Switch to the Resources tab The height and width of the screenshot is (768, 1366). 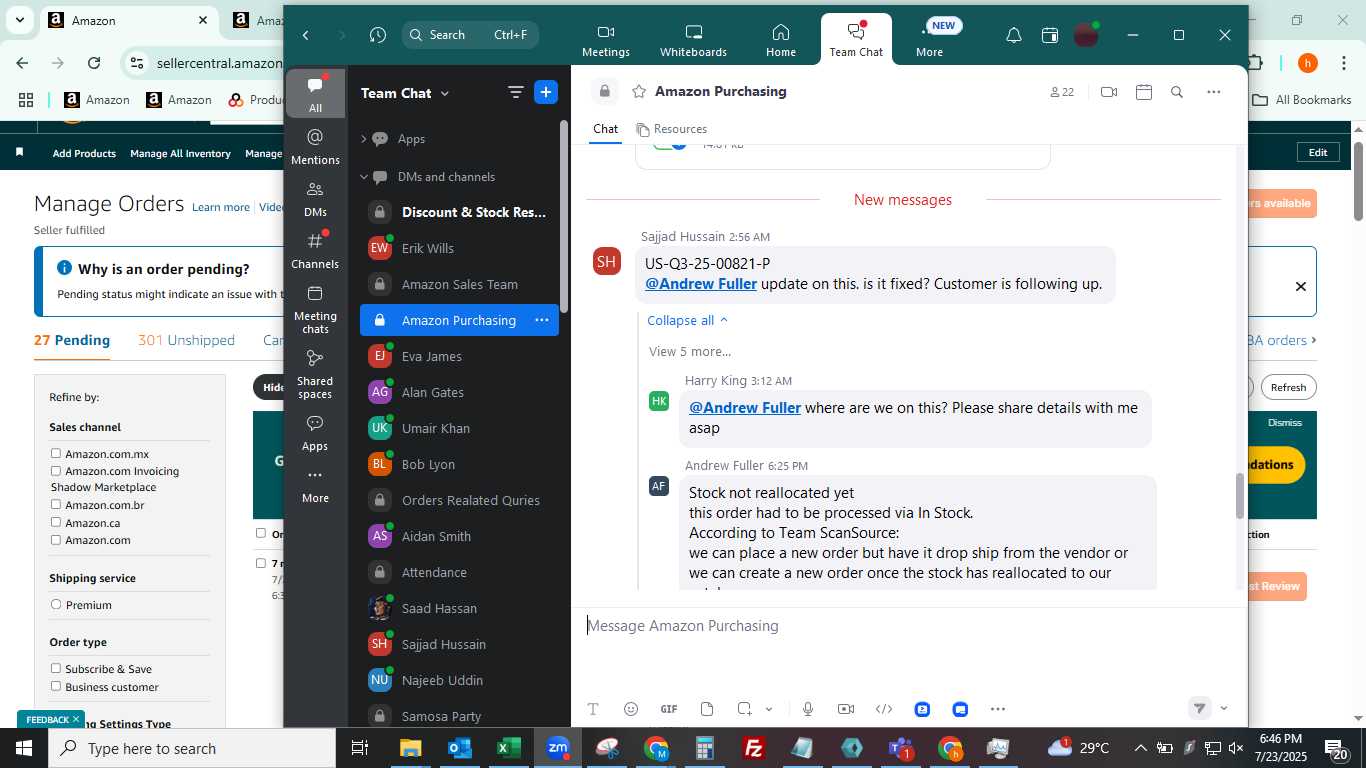tap(671, 129)
